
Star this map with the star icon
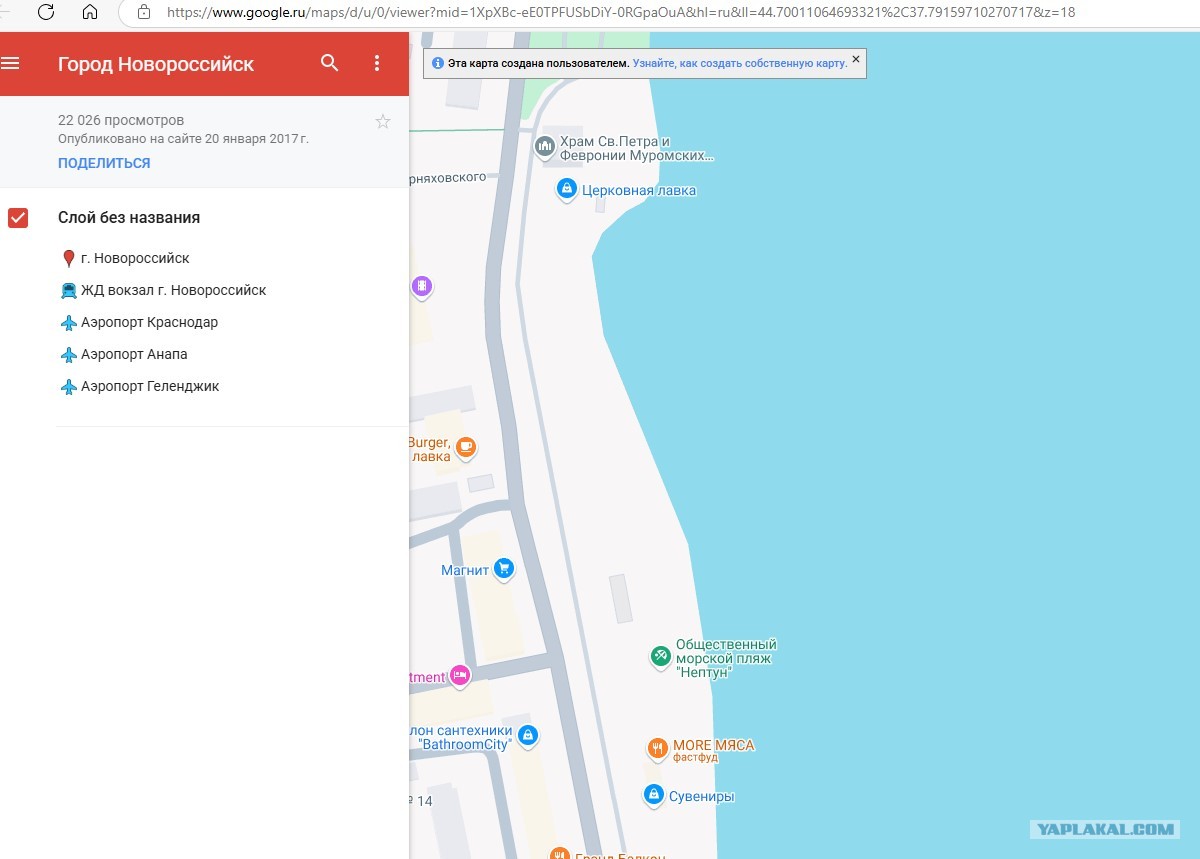pyautogui.click(x=383, y=122)
